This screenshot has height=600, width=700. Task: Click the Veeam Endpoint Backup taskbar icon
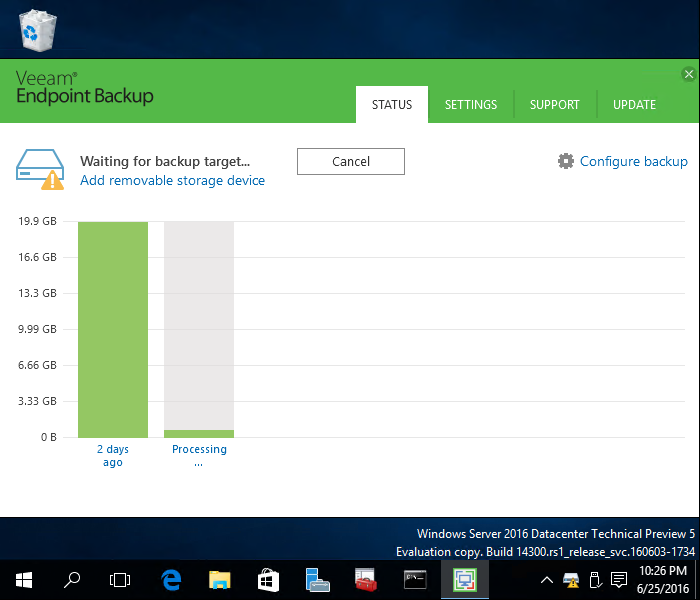point(465,580)
